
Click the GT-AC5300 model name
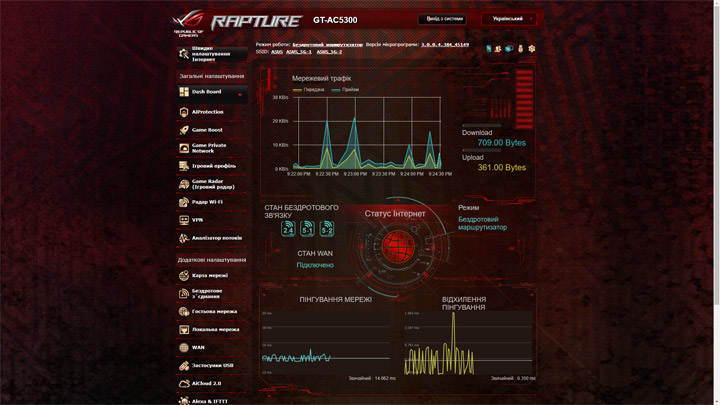(x=335, y=20)
